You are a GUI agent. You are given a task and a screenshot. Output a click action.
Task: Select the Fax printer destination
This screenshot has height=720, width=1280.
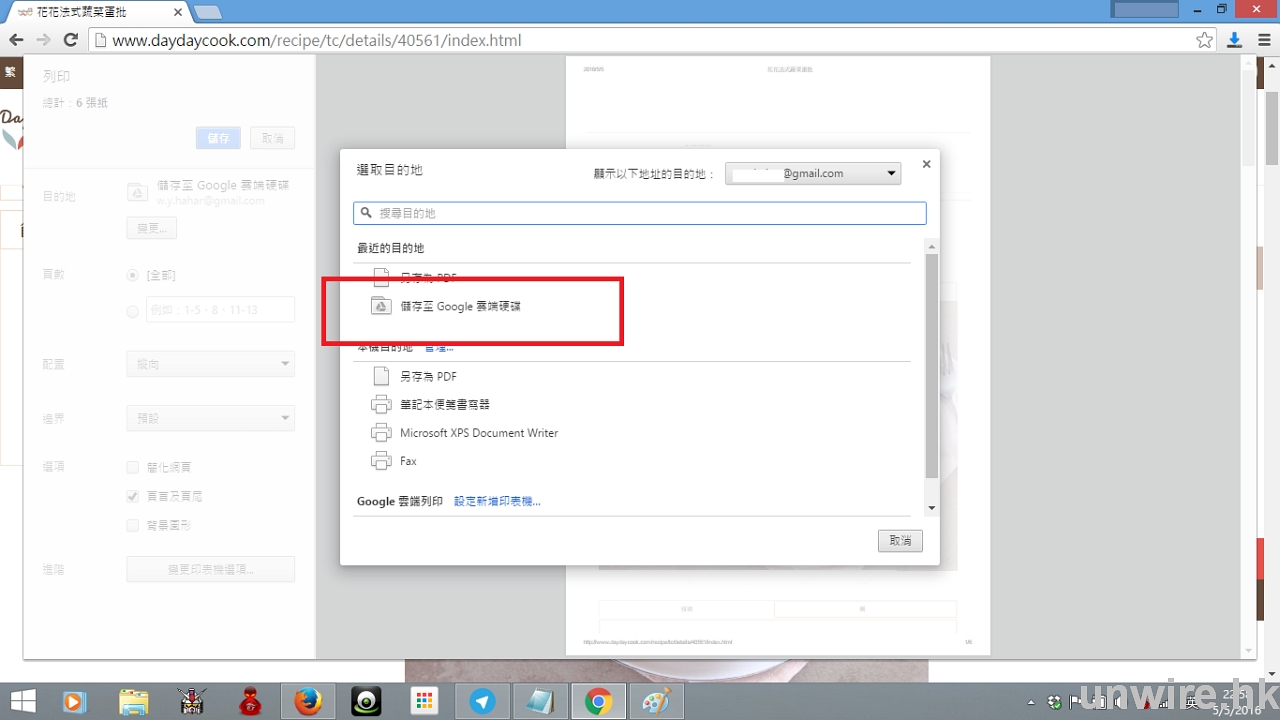point(408,461)
